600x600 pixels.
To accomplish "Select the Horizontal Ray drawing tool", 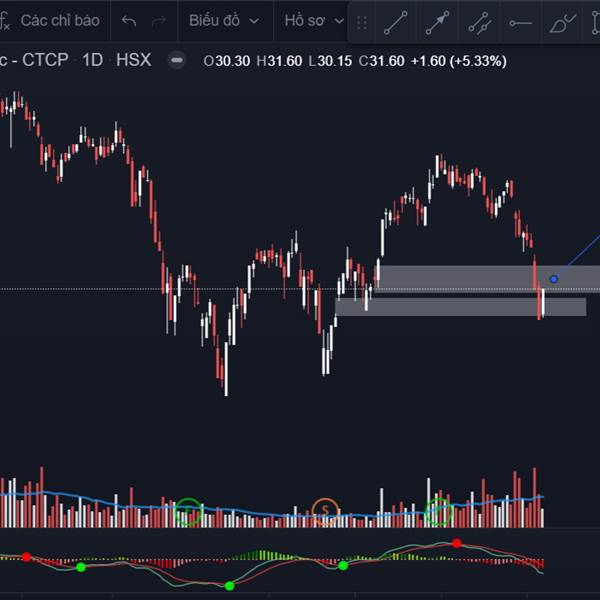I will [520, 23].
